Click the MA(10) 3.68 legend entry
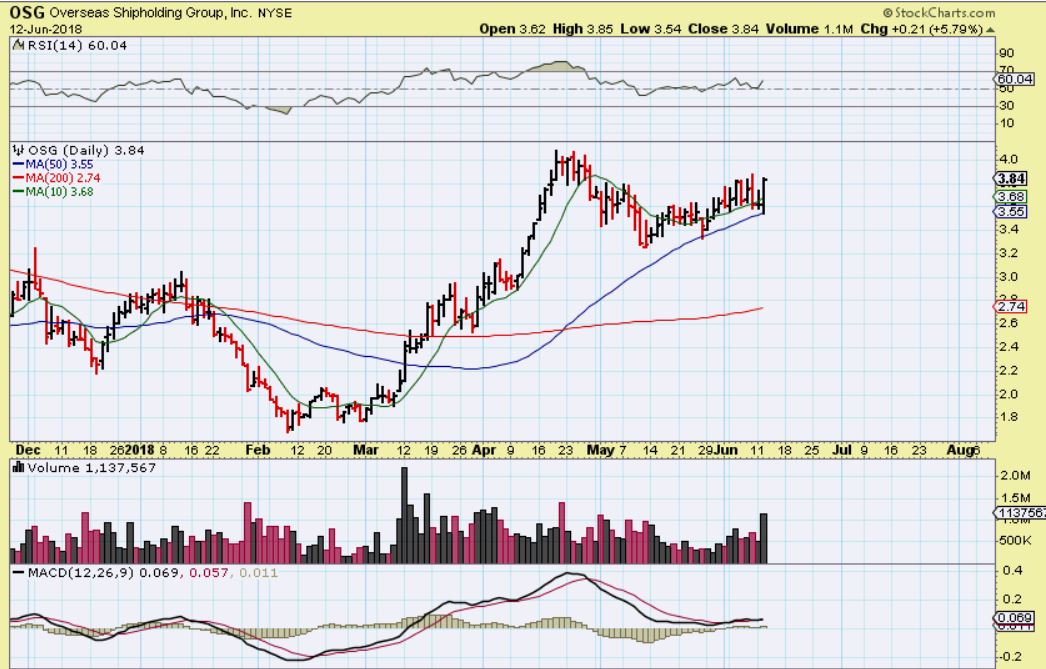The height and width of the screenshot is (669, 1046). (x=53, y=191)
